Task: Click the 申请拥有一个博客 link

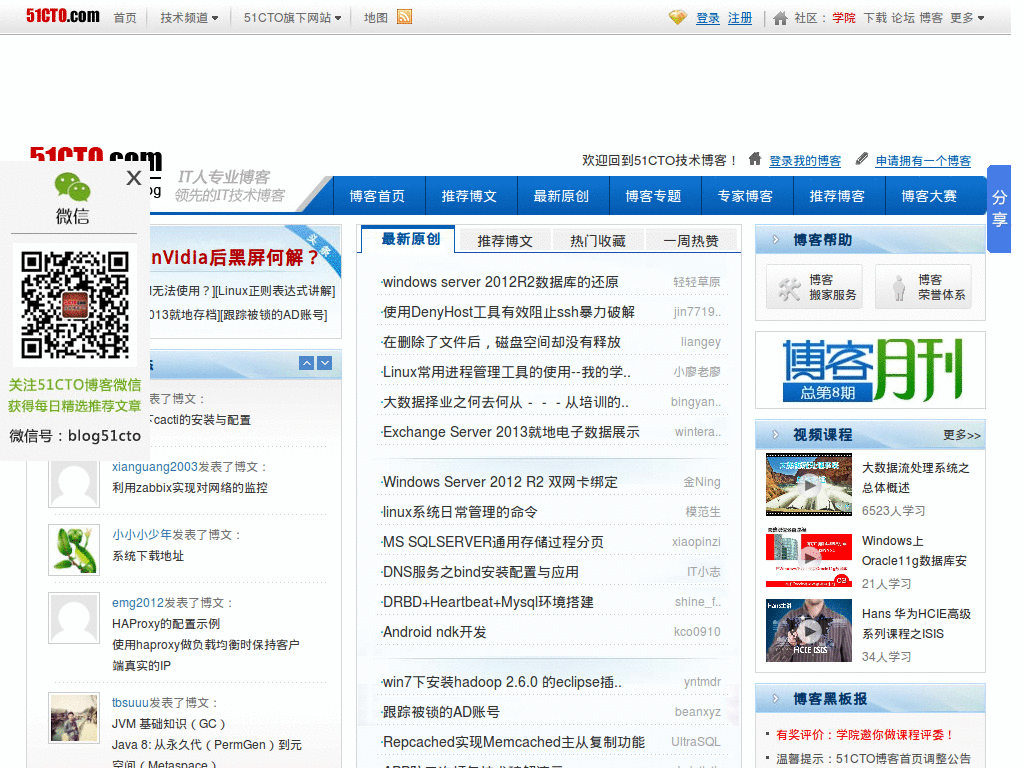Action: click(923, 161)
